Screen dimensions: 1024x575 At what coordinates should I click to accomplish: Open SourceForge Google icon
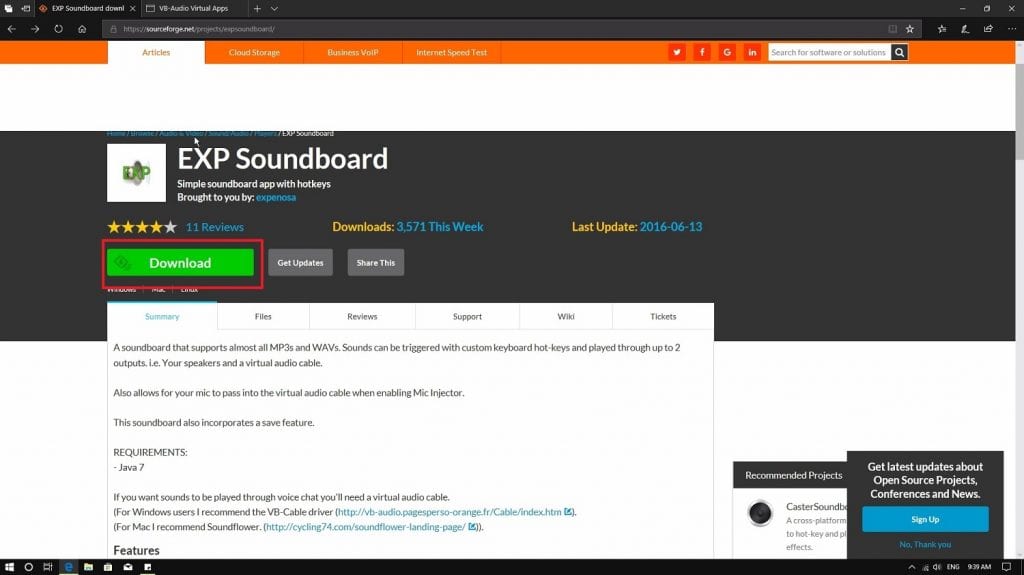727,52
